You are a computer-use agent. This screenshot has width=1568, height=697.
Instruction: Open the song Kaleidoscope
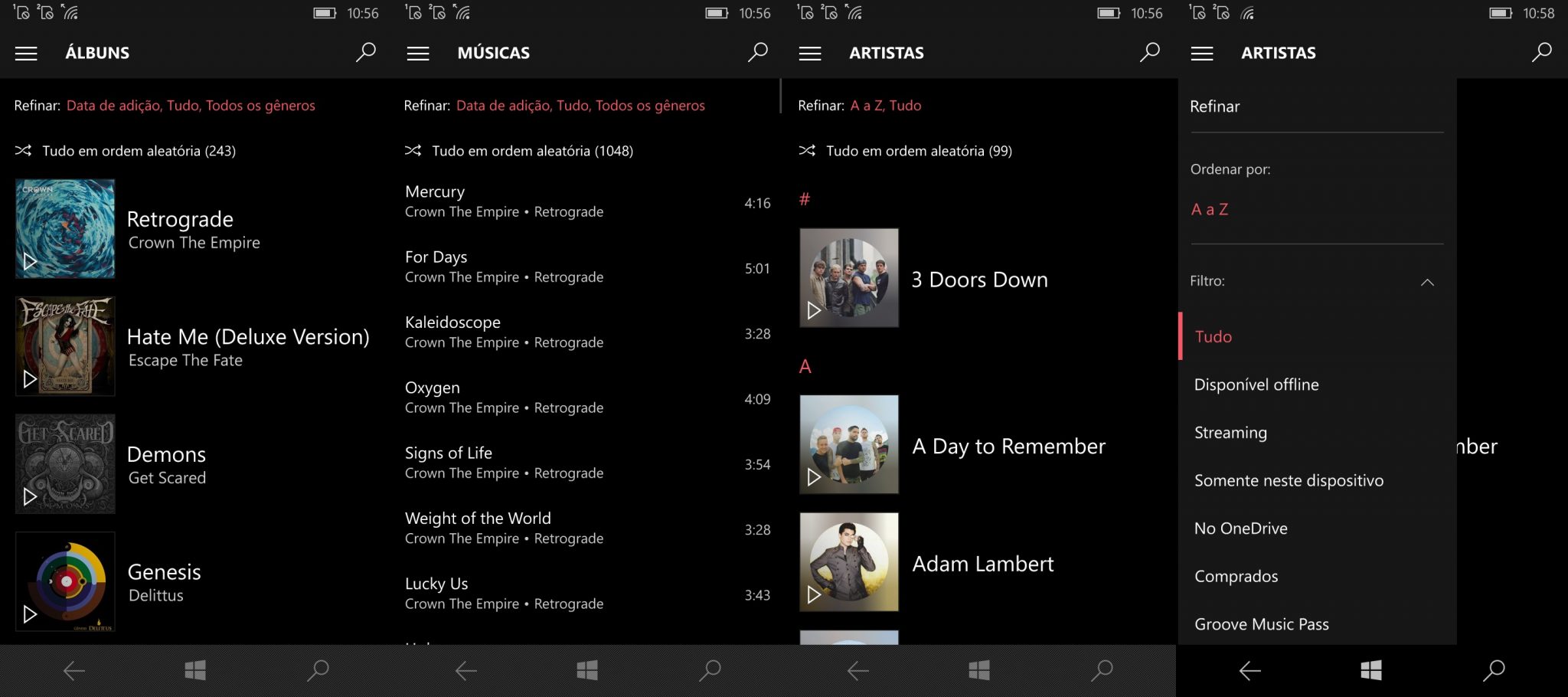point(452,322)
